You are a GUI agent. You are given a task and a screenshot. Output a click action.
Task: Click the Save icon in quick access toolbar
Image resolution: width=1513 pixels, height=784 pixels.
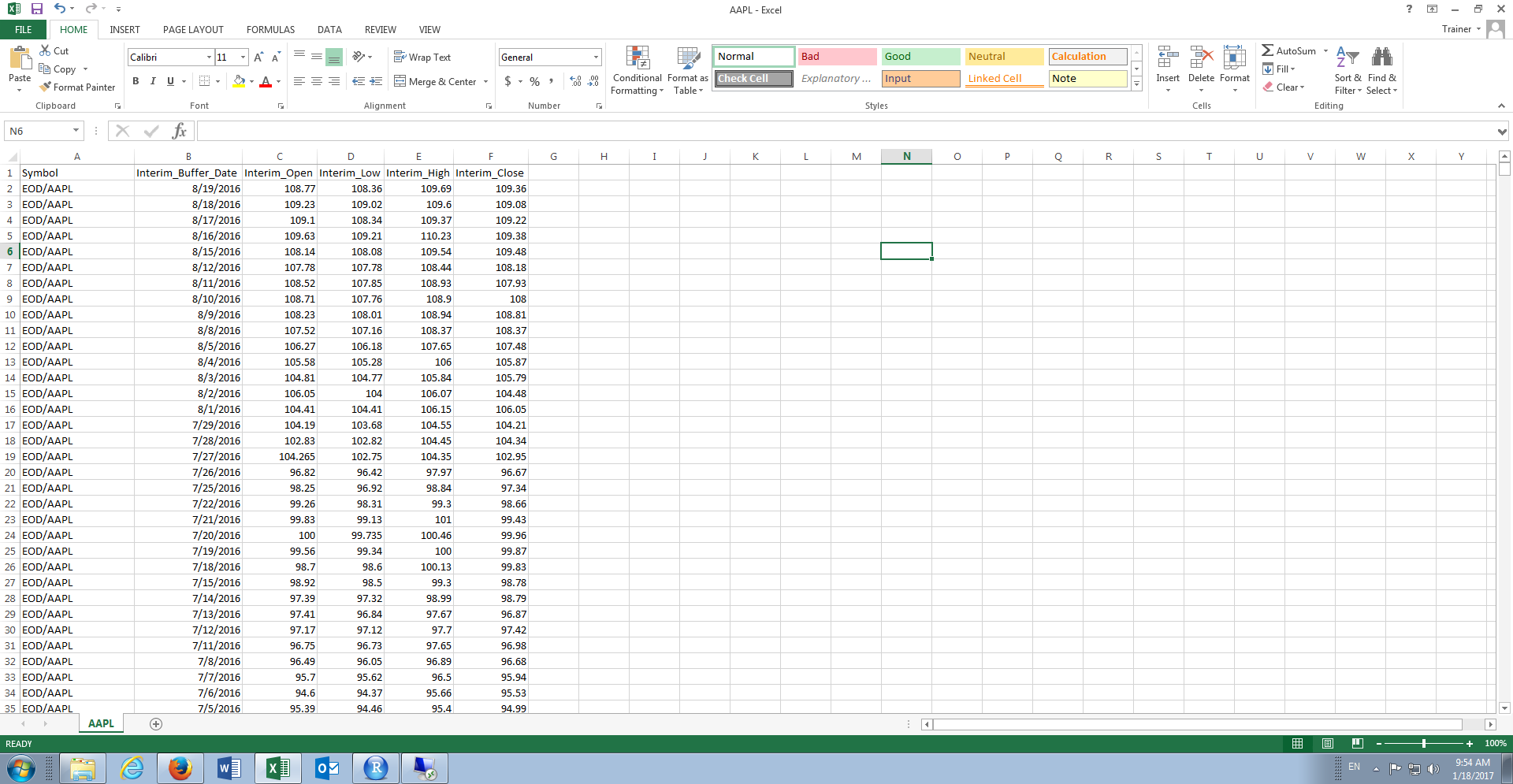(36, 9)
